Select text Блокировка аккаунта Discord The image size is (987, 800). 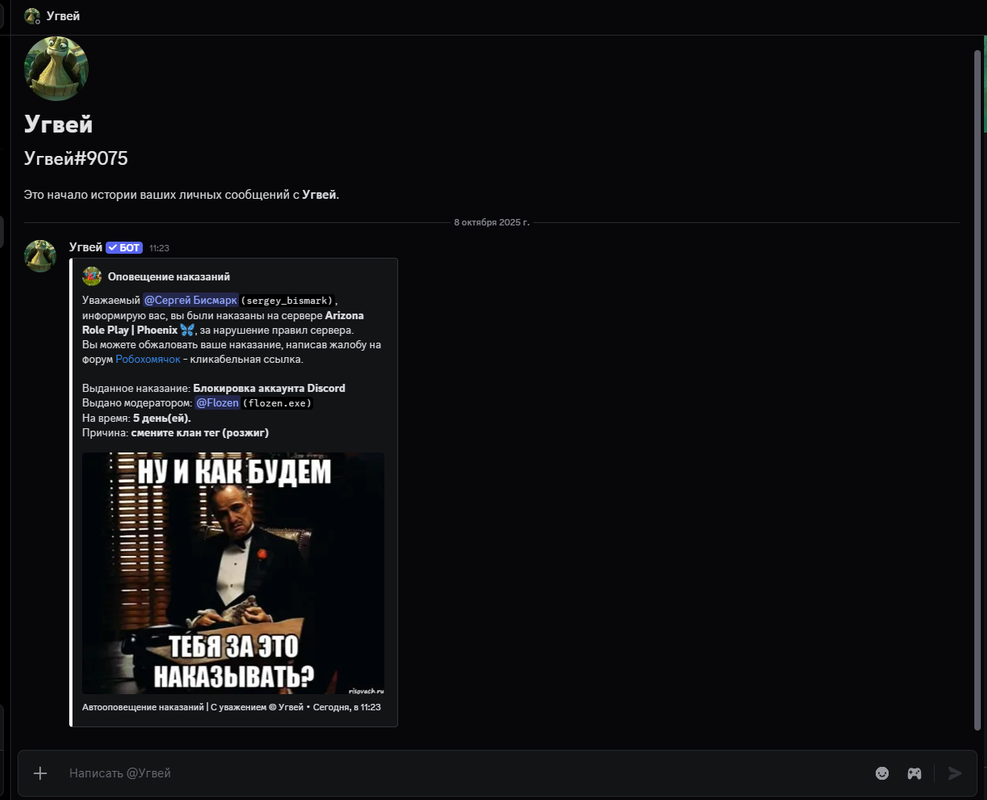pyautogui.click(x=269, y=388)
